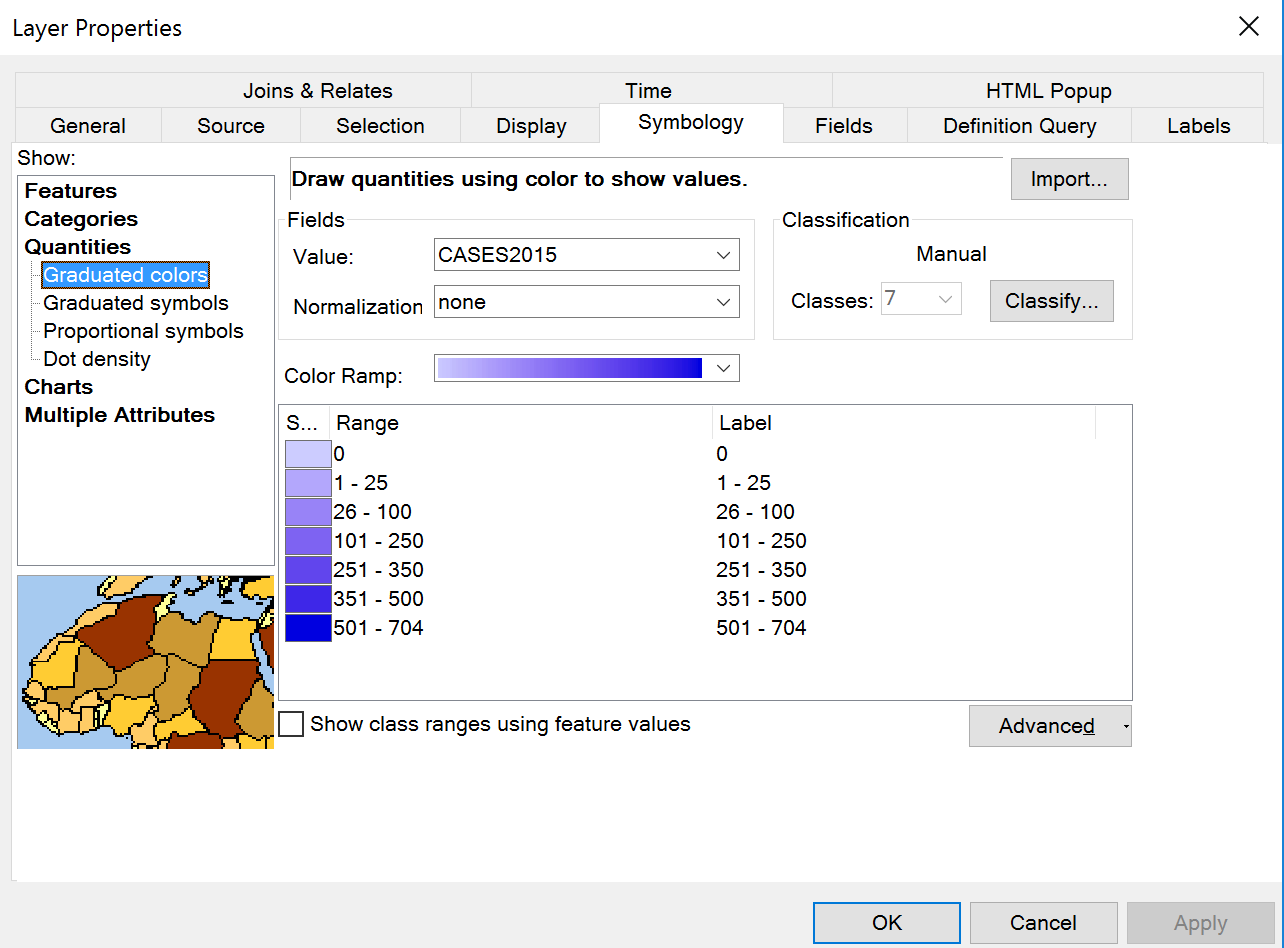Select Features in the Show list
Screen dimensions: 1284x948
[x=71, y=191]
